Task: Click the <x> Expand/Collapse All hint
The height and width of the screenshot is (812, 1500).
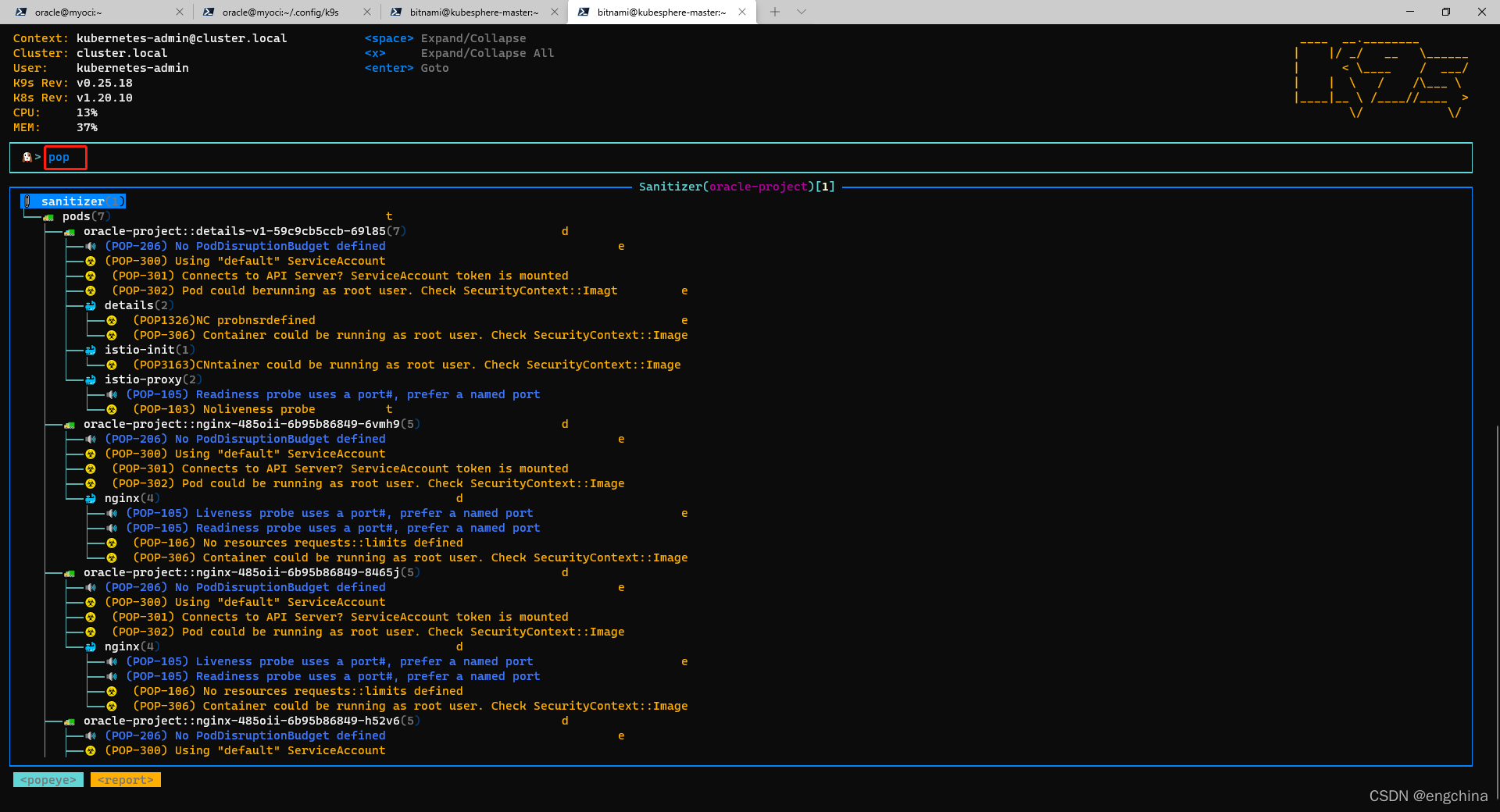Action: [459, 53]
